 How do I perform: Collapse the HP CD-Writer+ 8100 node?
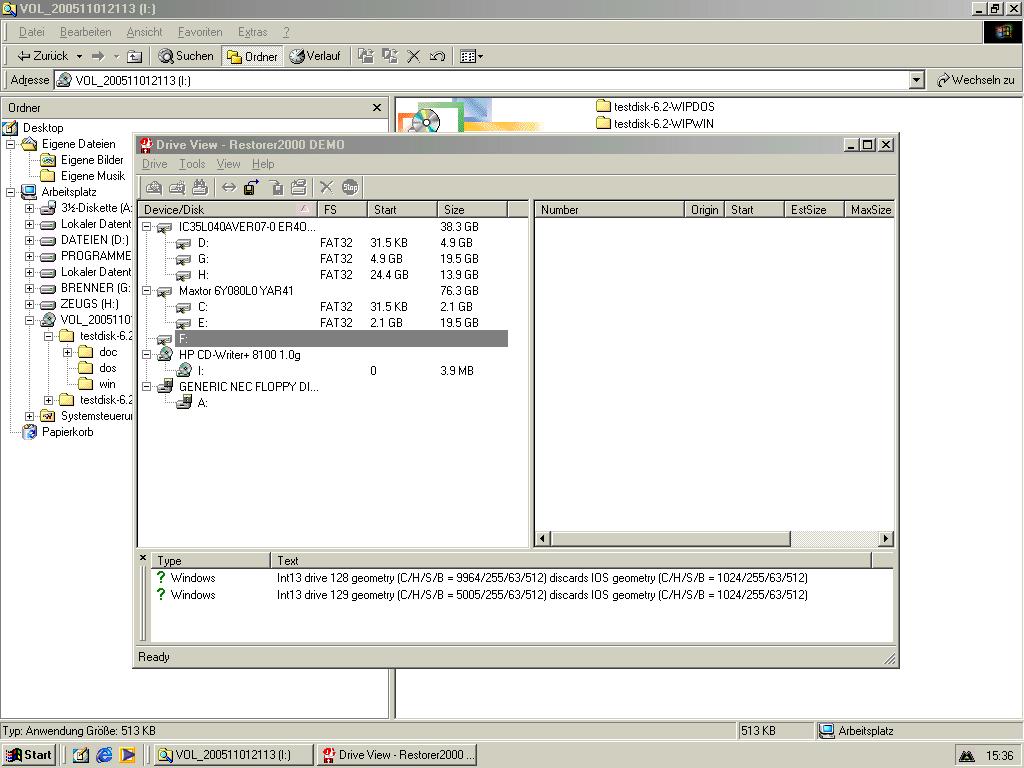[x=147, y=355]
